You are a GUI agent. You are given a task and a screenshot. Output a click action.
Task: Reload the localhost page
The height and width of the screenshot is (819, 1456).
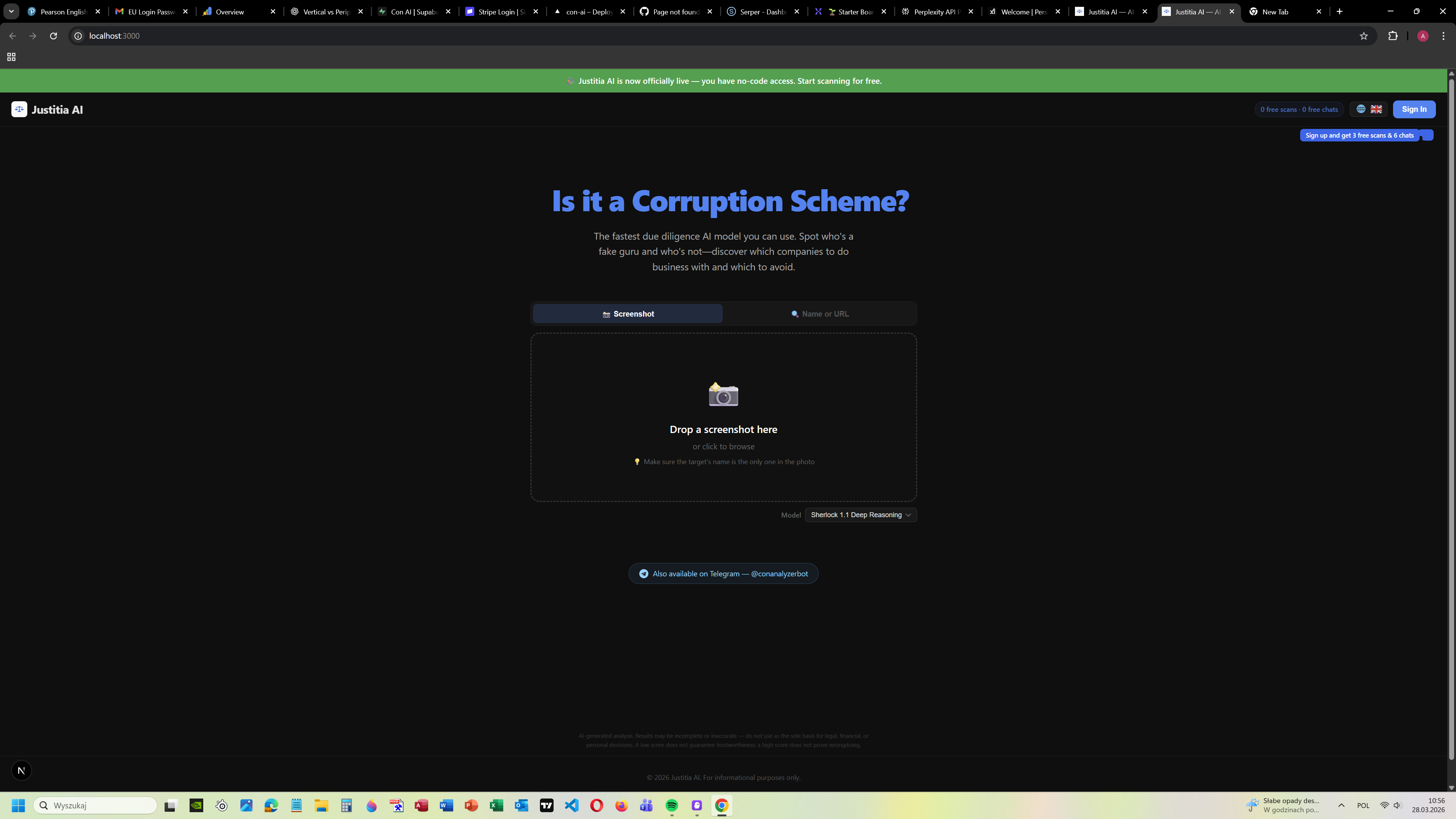click(x=53, y=36)
